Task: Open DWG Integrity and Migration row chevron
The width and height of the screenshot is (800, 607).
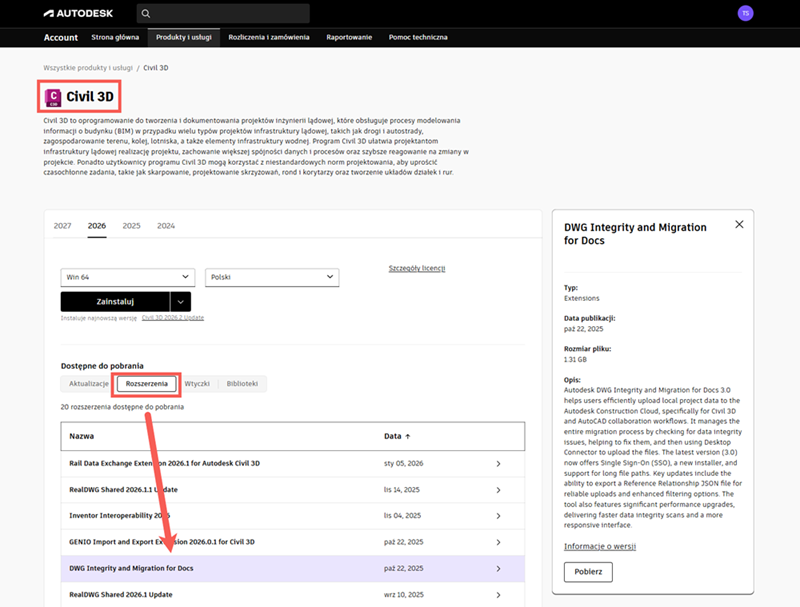Action: 498,569
